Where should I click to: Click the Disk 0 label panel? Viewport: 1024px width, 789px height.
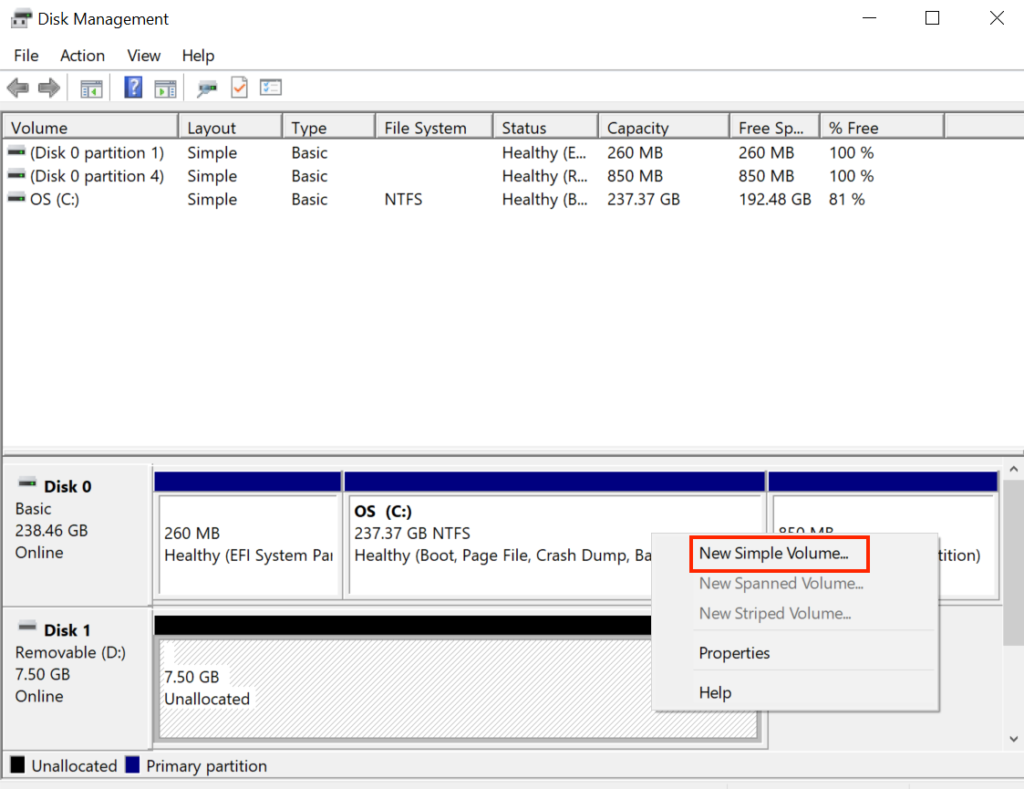click(76, 519)
